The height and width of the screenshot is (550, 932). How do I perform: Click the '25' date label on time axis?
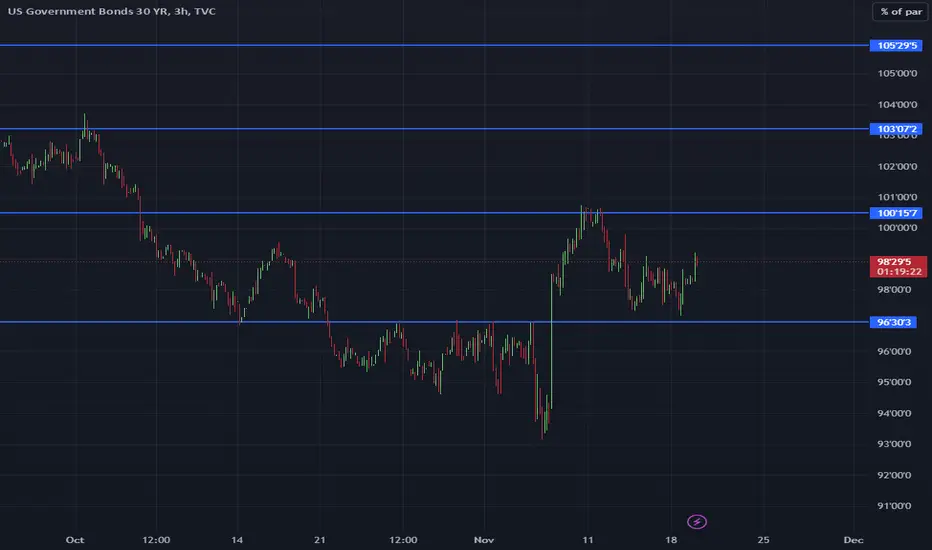tap(763, 540)
